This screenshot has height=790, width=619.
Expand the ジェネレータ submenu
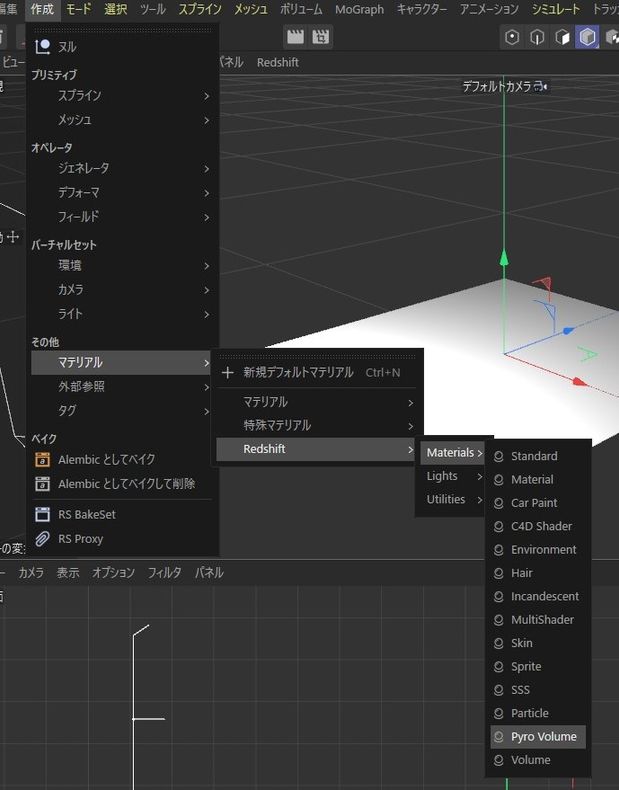121,168
